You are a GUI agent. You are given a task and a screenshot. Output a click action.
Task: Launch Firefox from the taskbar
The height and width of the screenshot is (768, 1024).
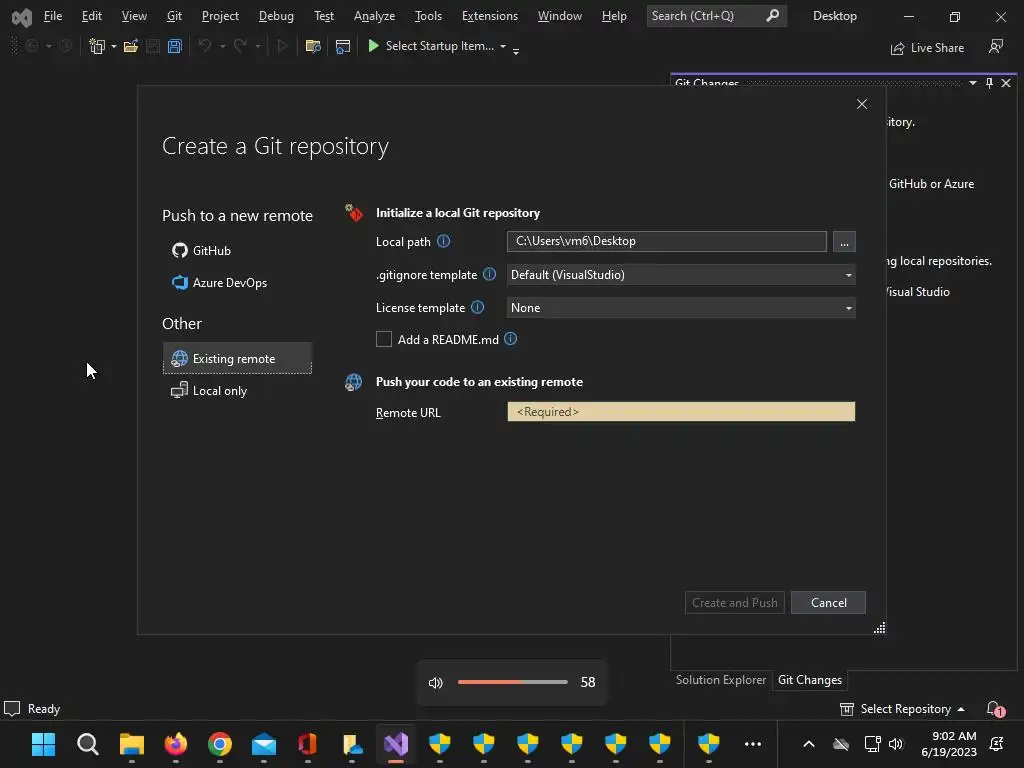pos(176,744)
